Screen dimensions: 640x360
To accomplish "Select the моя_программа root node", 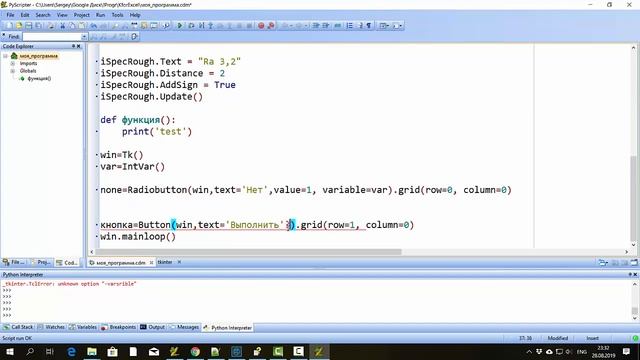I will point(39,56).
